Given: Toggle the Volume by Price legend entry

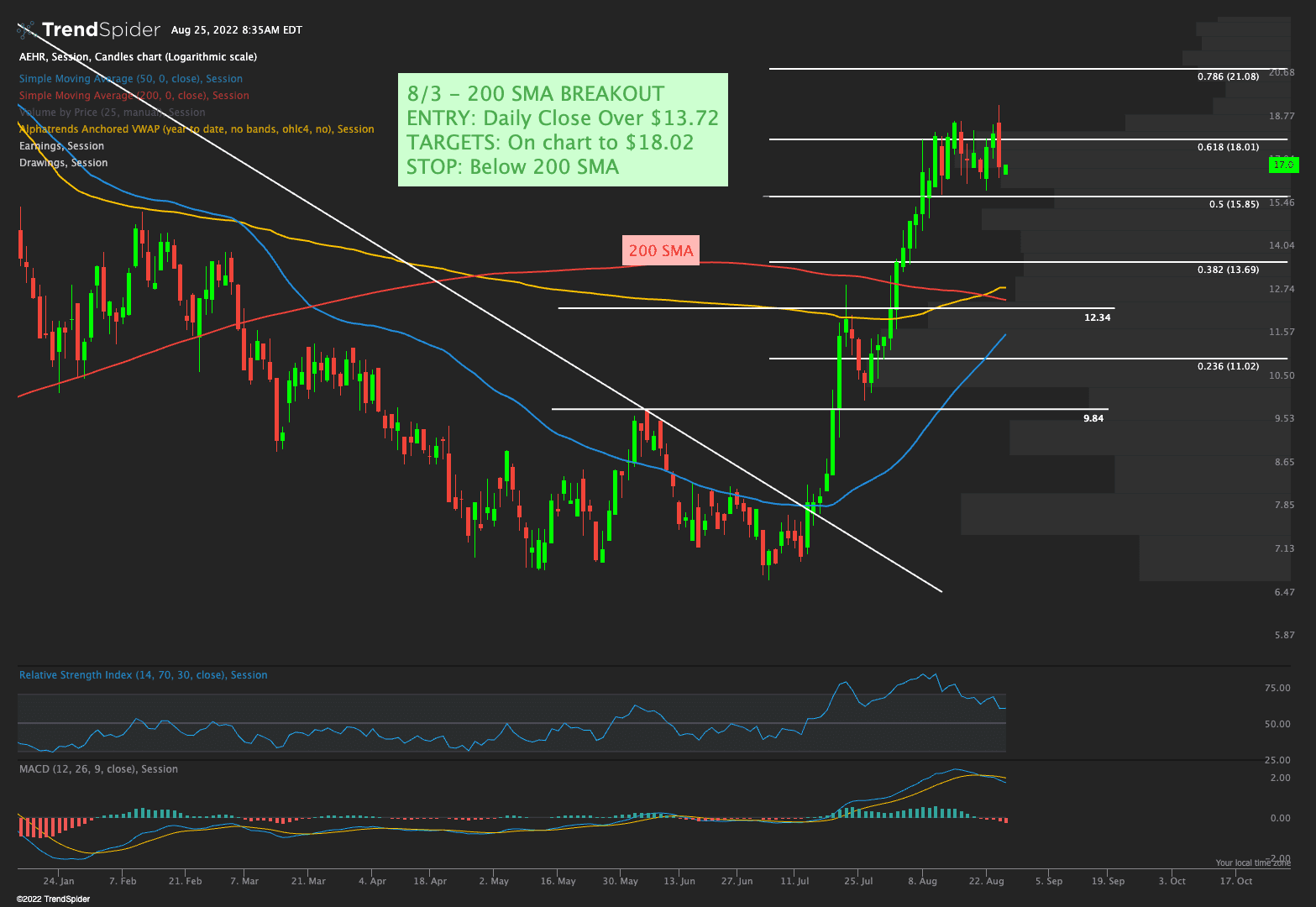Looking at the screenshot, I should [112, 113].
